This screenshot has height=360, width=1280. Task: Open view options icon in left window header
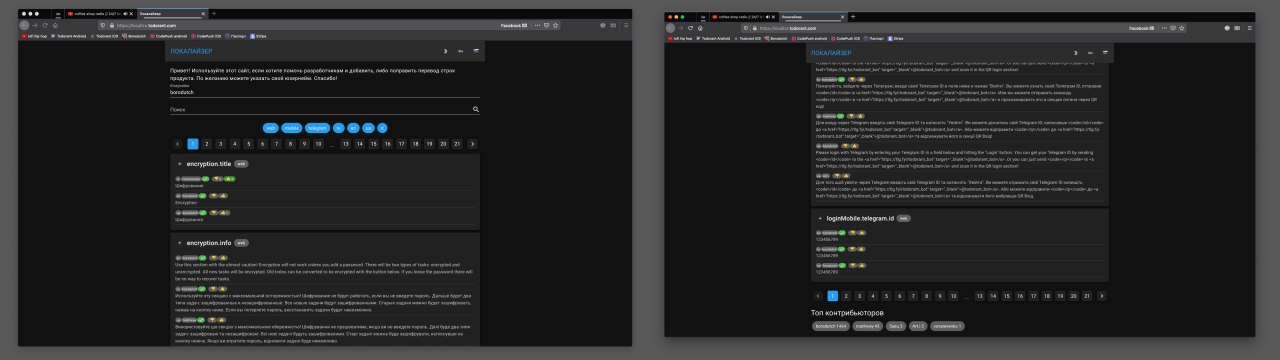pyautogui.click(x=476, y=51)
